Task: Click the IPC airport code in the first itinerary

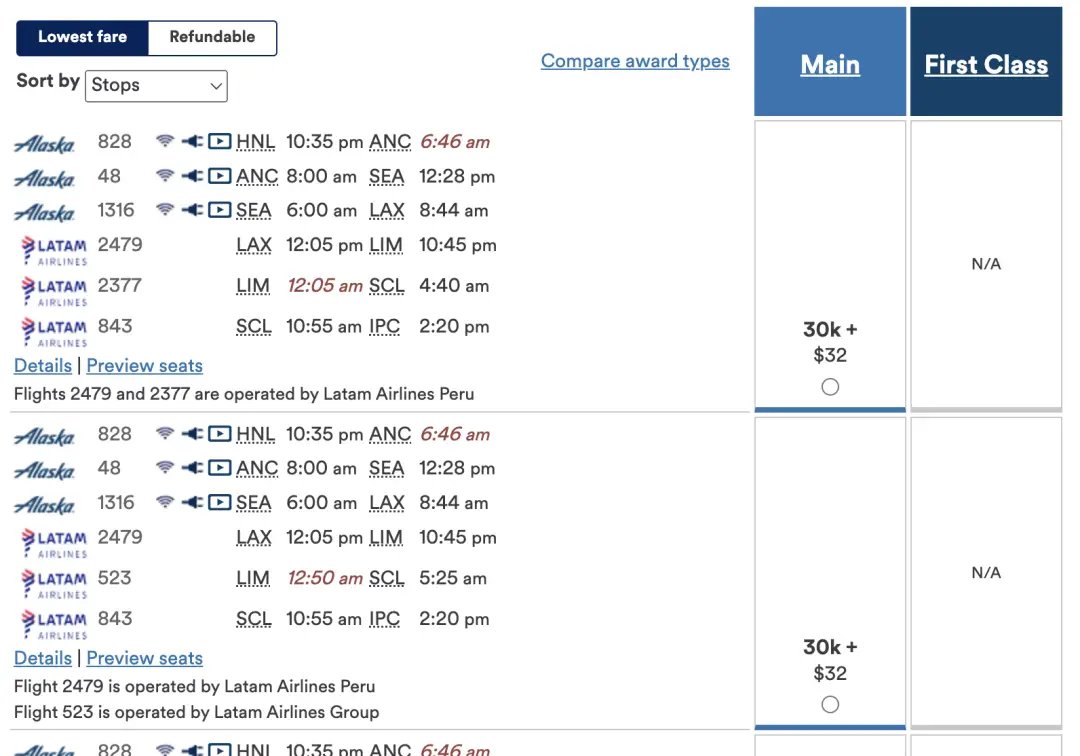Action: (384, 326)
